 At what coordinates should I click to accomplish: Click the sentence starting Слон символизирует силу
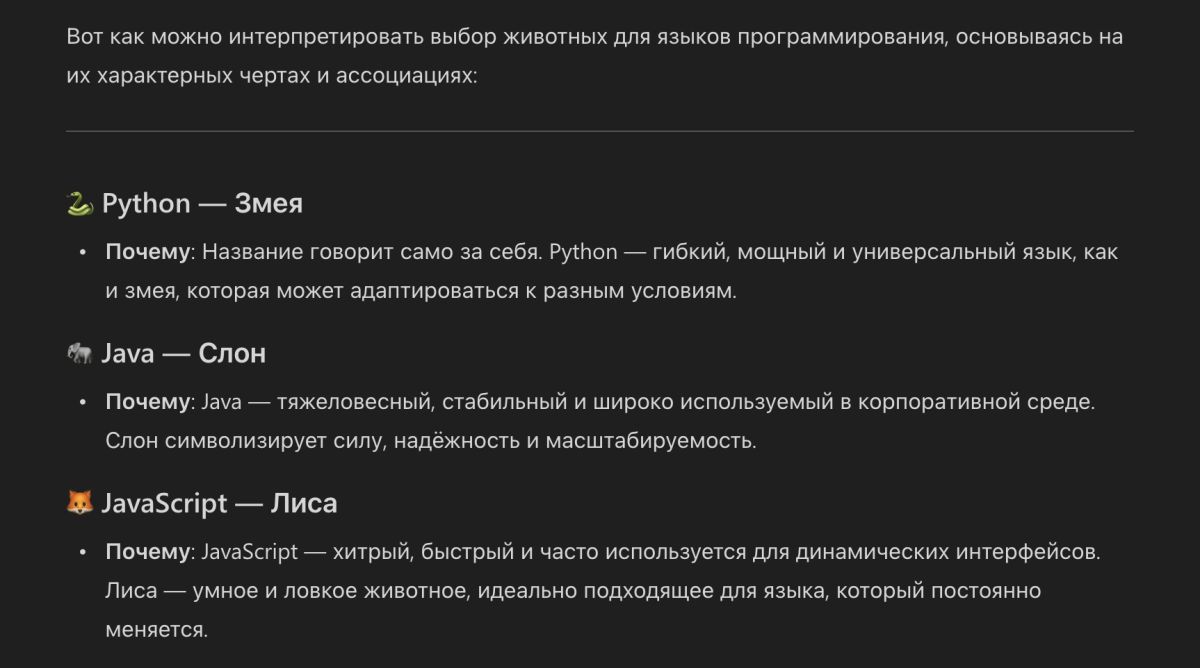[430, 441]
